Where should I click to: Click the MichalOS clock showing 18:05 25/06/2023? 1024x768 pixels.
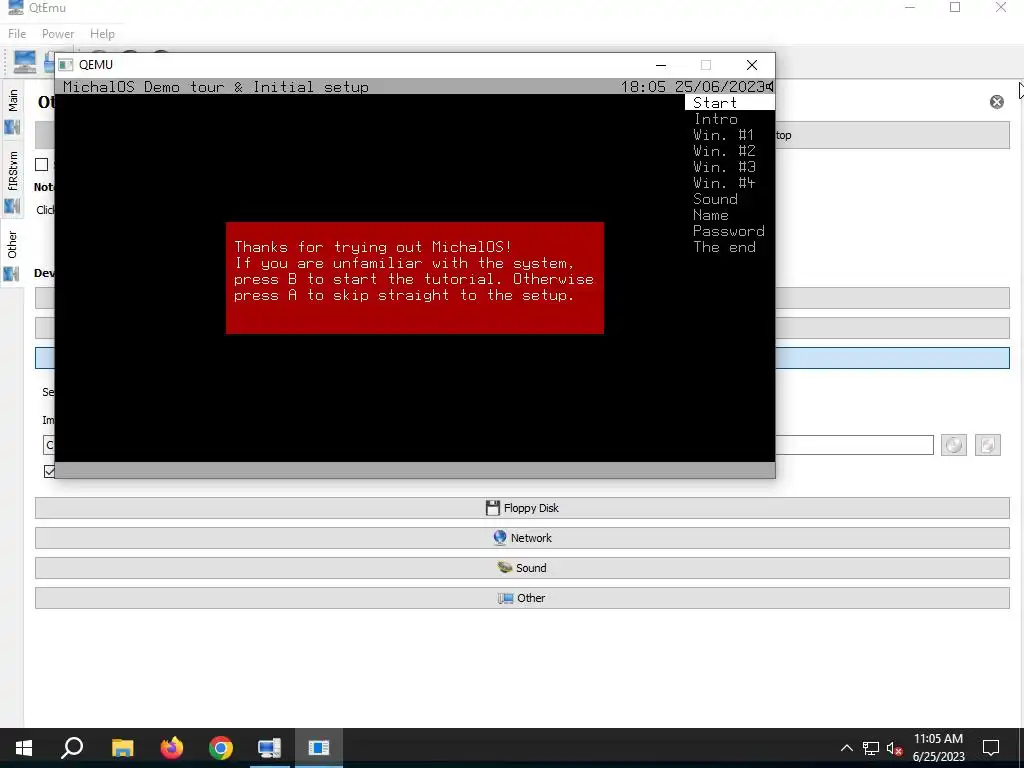pos(693,87)
